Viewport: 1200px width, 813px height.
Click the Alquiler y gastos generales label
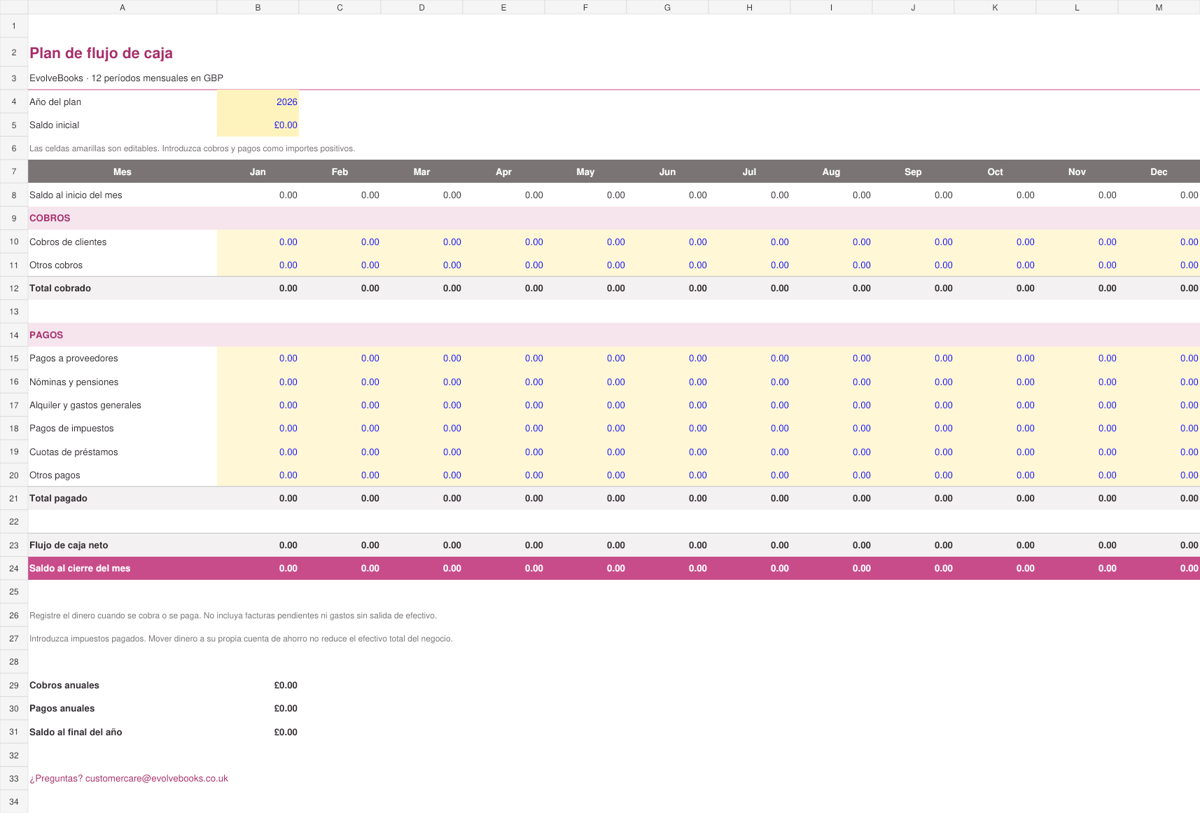point(85,405)
